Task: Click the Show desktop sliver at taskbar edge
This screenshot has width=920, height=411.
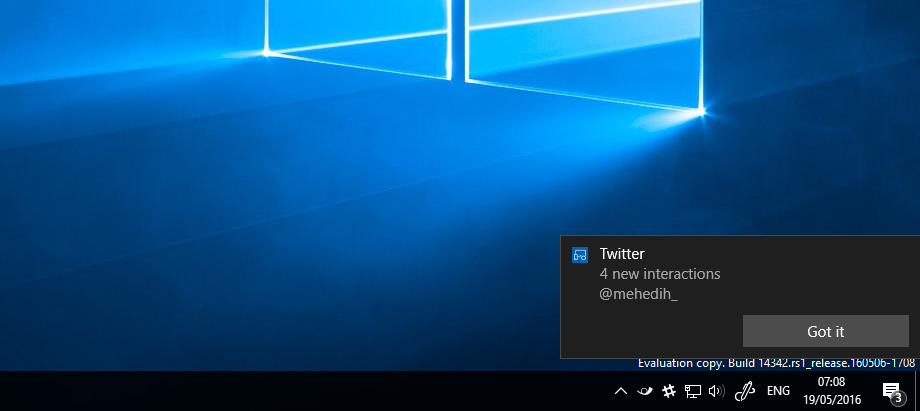Action: point(917,391)
